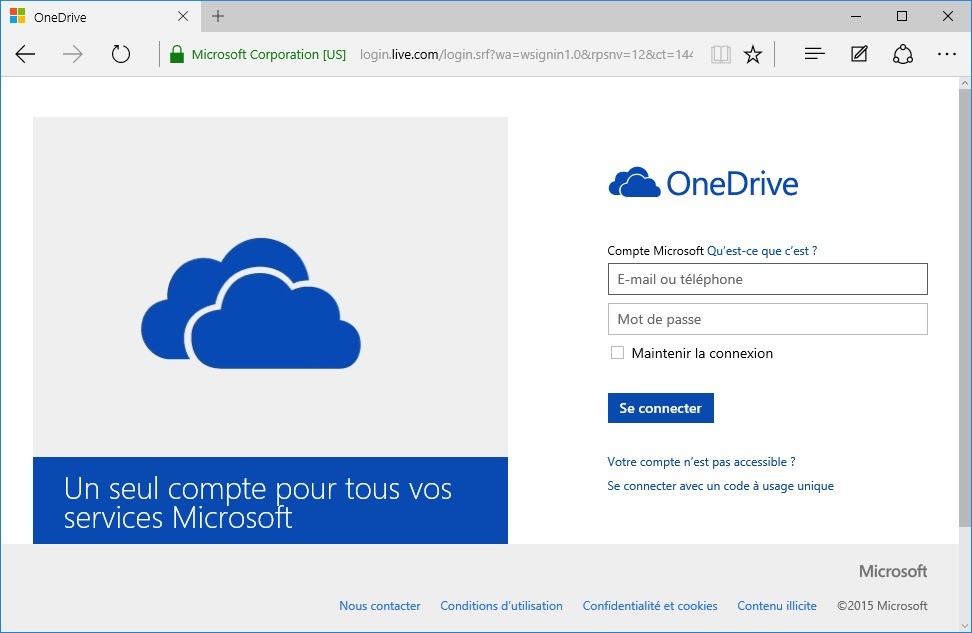
Task: Focus the E-mail ou téléphone field
Action: click(767, 279)
